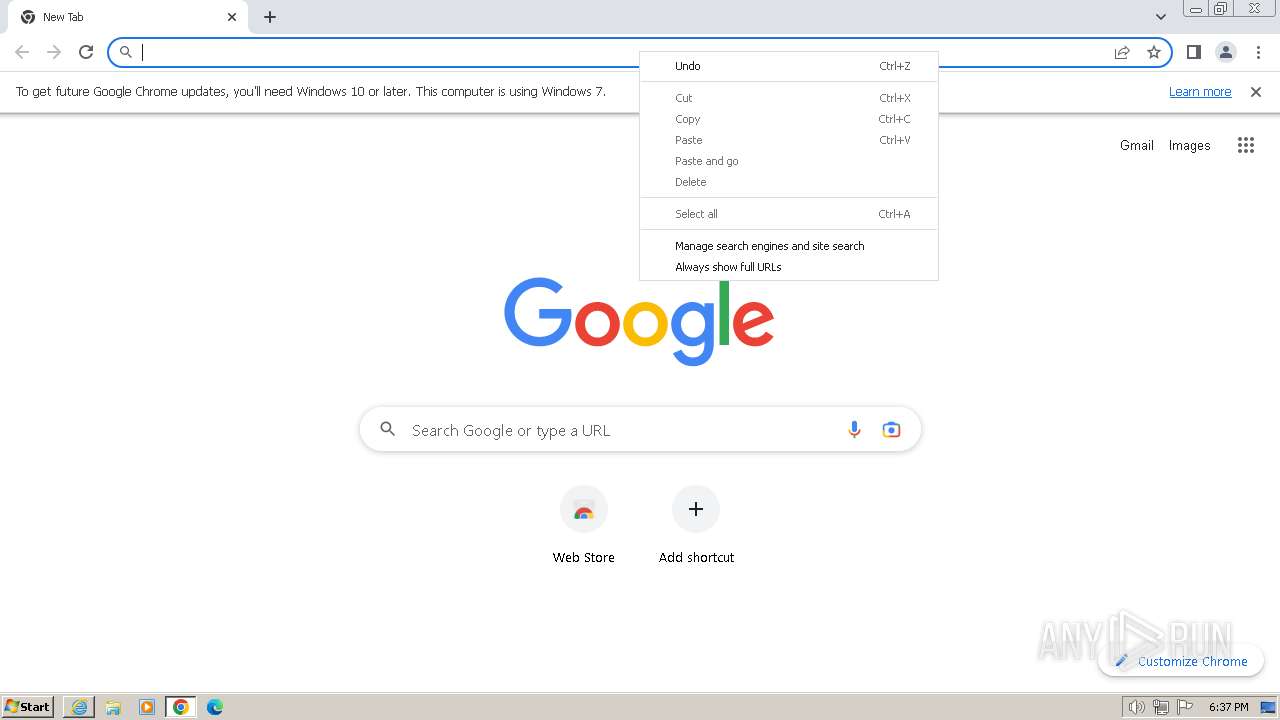
Task: Open a new tab with plus button
Action: [x=270, y=17]
